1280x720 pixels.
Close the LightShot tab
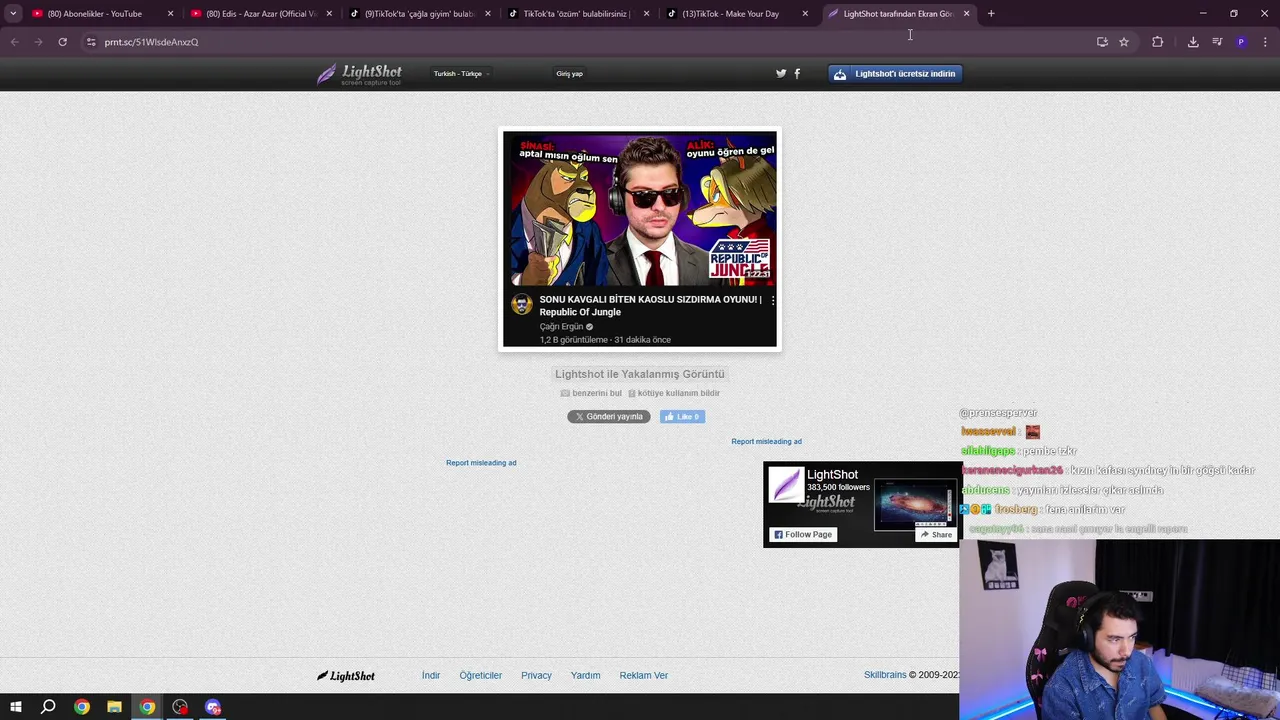point(966,14)
